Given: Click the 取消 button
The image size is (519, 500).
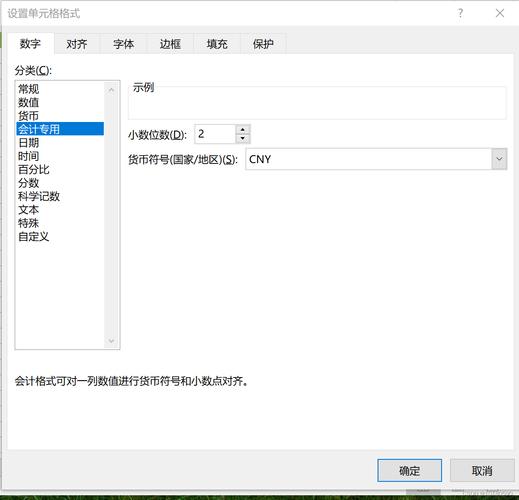Looking at the screenshot, I should 482,470.
